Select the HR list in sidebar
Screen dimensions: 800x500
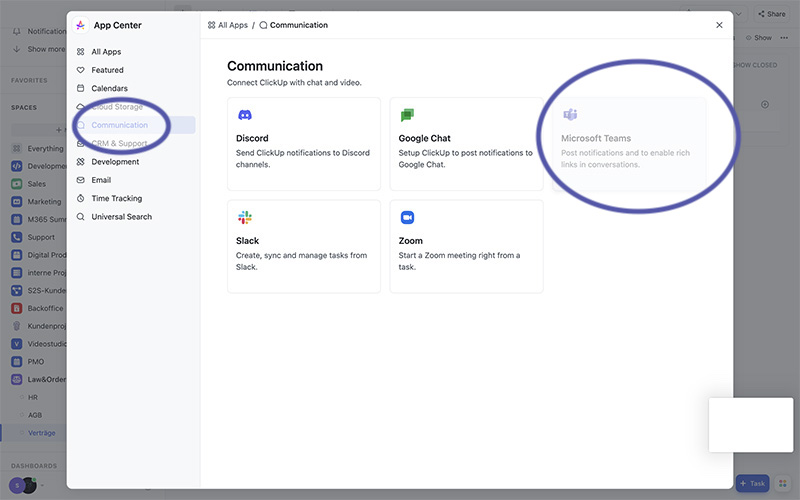click(33, 397)
